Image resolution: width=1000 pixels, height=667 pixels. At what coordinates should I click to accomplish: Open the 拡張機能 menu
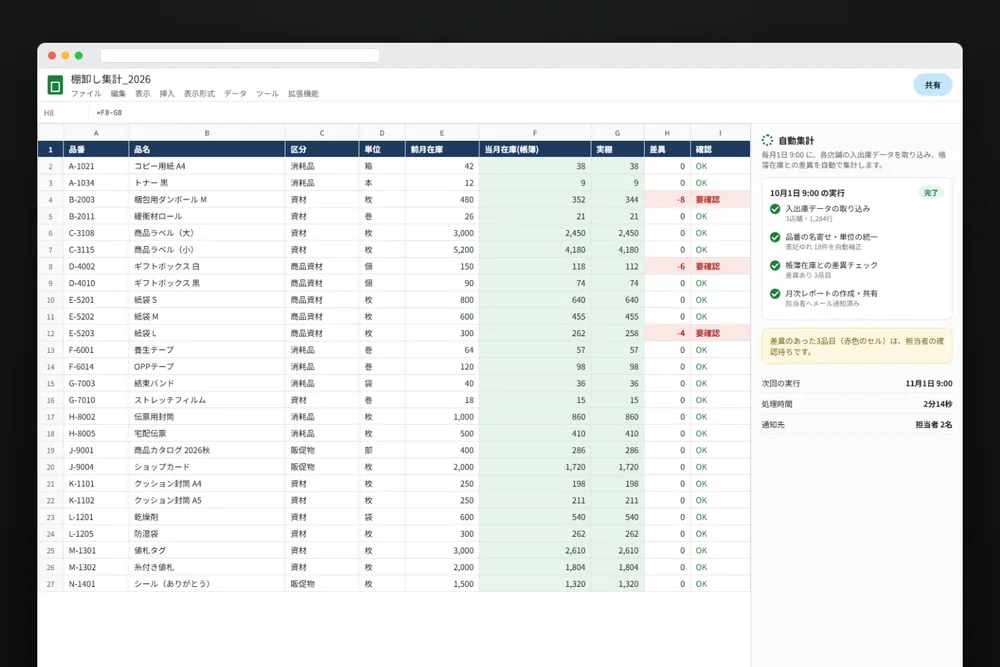[303, 94]
